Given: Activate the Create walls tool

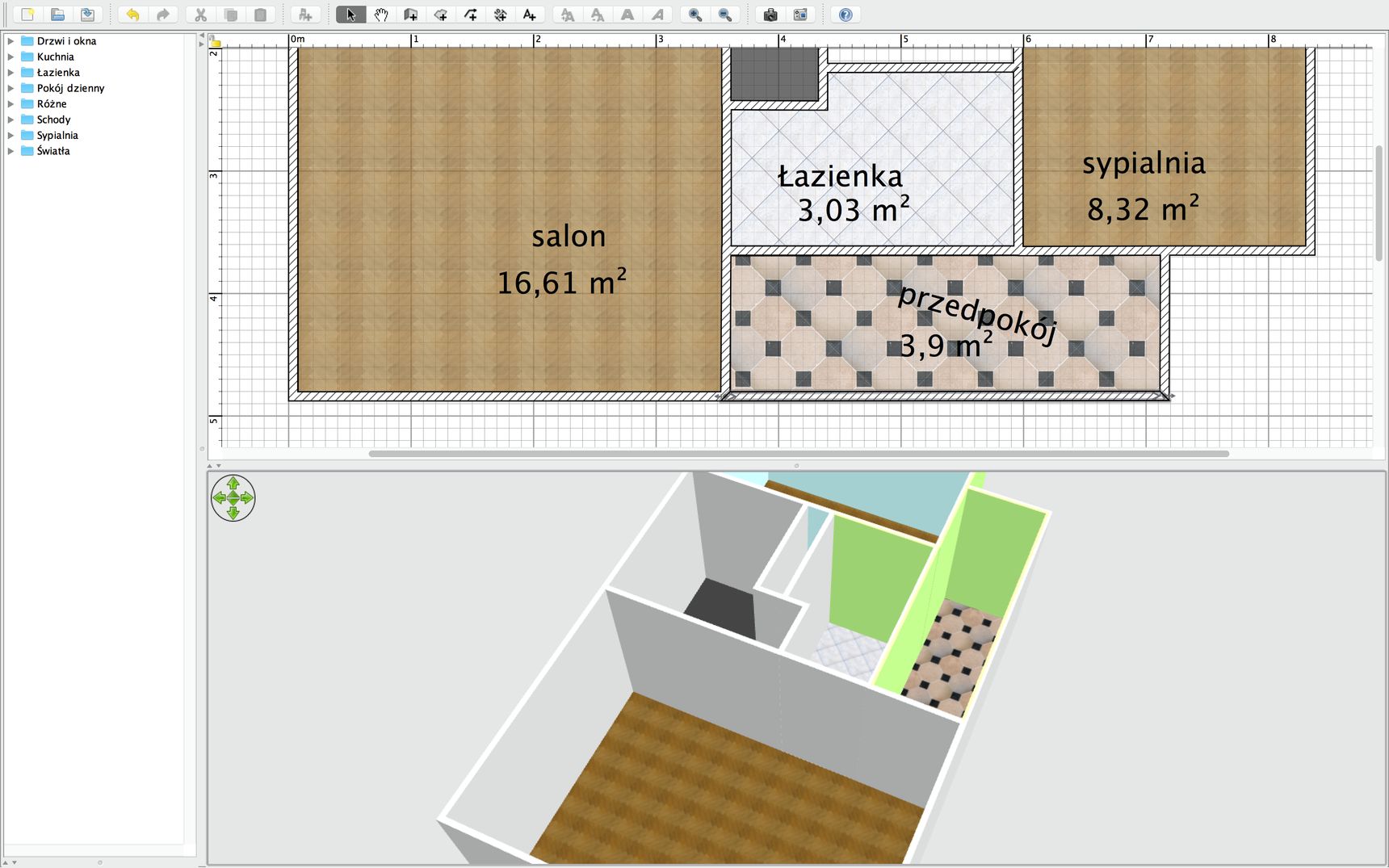Looking at the screenshot, I should pos(410,15).
